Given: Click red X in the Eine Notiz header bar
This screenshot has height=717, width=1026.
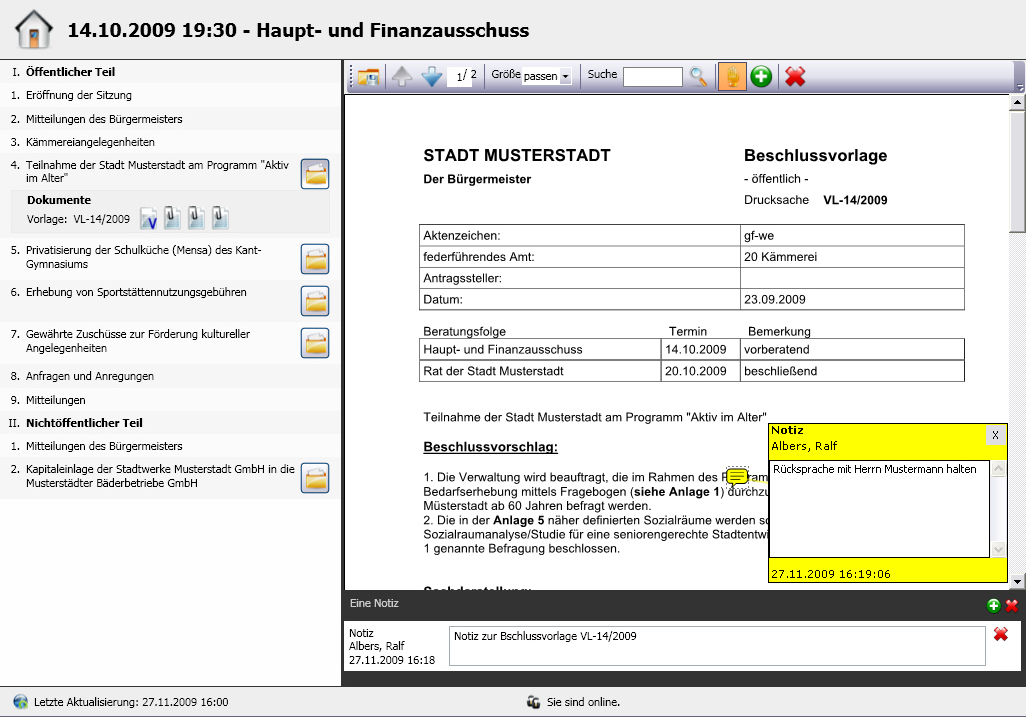Looking at the screenshot, I should [x=1012, y=606].
